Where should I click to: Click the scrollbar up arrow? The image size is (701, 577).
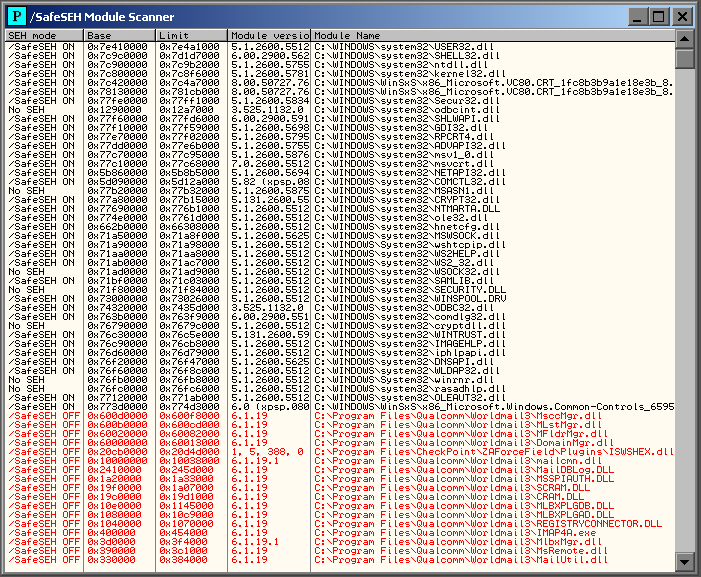(x=684, y=39)
